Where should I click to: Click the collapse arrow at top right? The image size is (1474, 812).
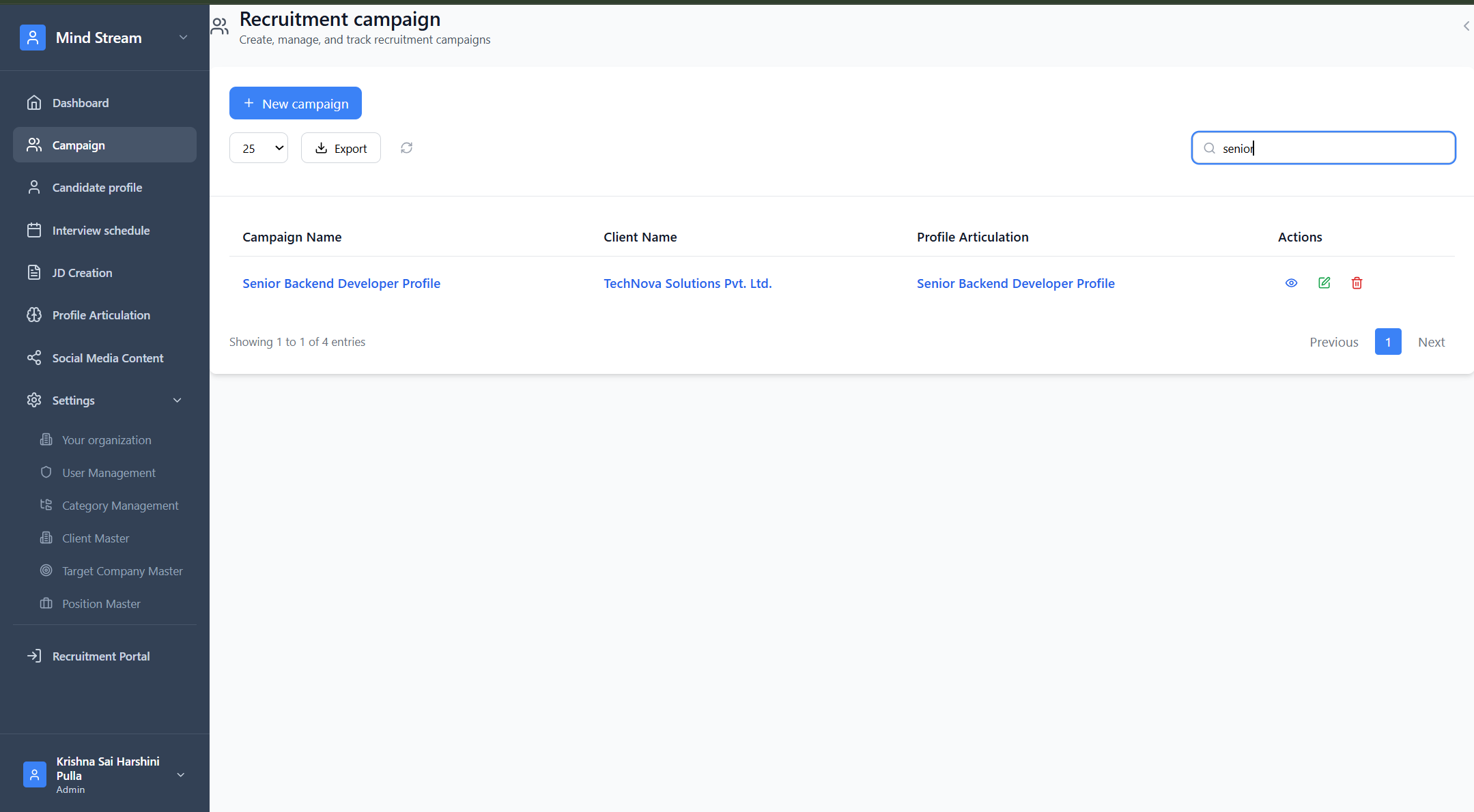tap(1466, 26)
